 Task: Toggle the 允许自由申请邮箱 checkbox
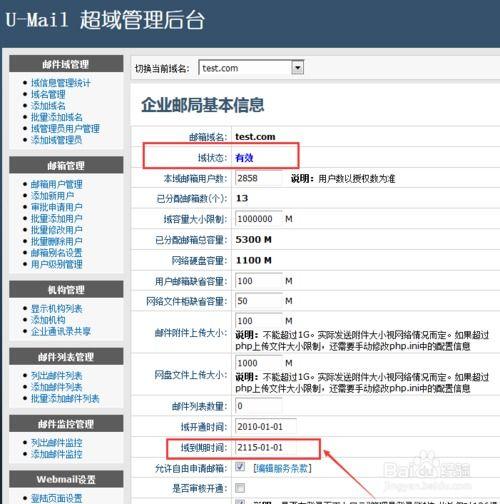tap(240, 466)
